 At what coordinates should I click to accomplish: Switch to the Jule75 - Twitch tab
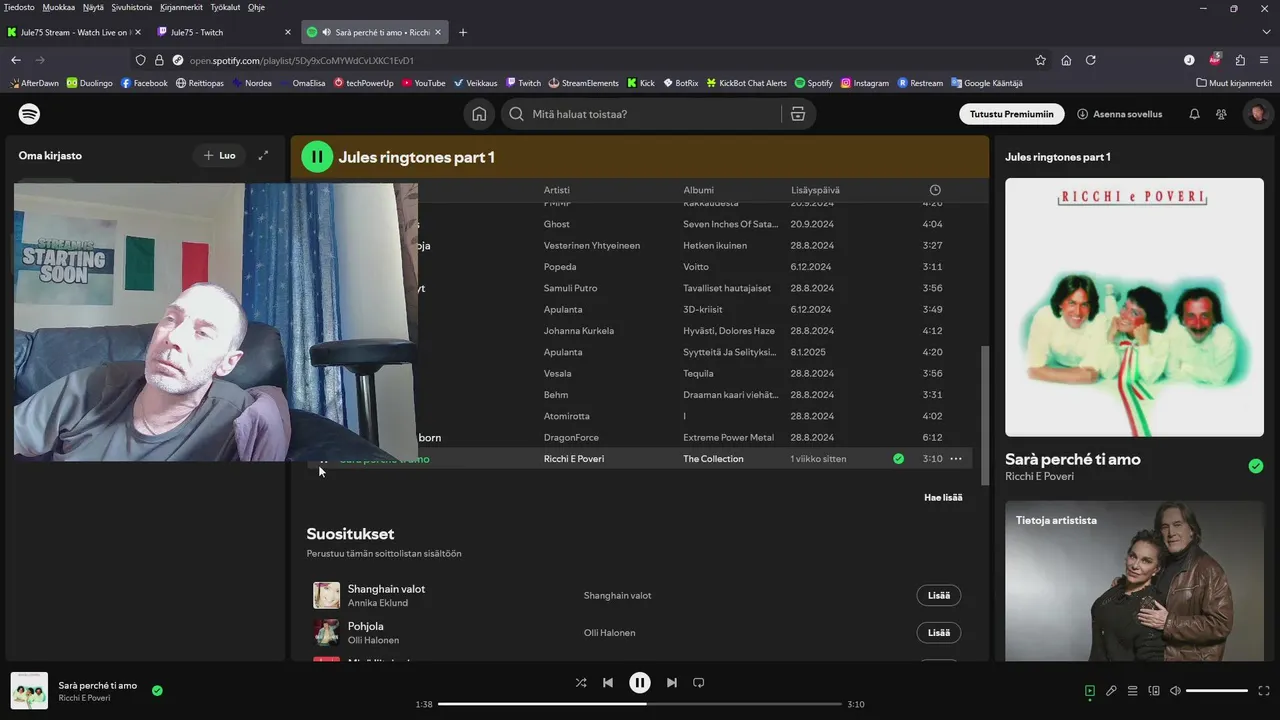pyautogui.click(x=224, y=32)
